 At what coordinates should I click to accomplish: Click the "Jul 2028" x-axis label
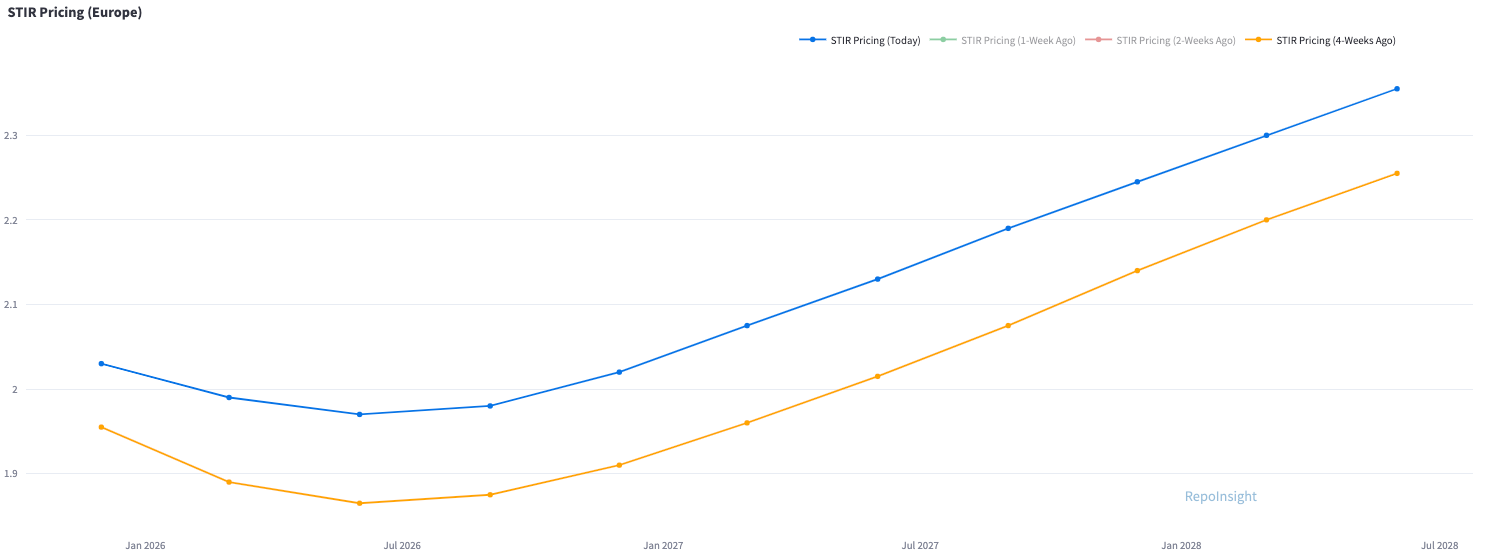(1440, 546)
